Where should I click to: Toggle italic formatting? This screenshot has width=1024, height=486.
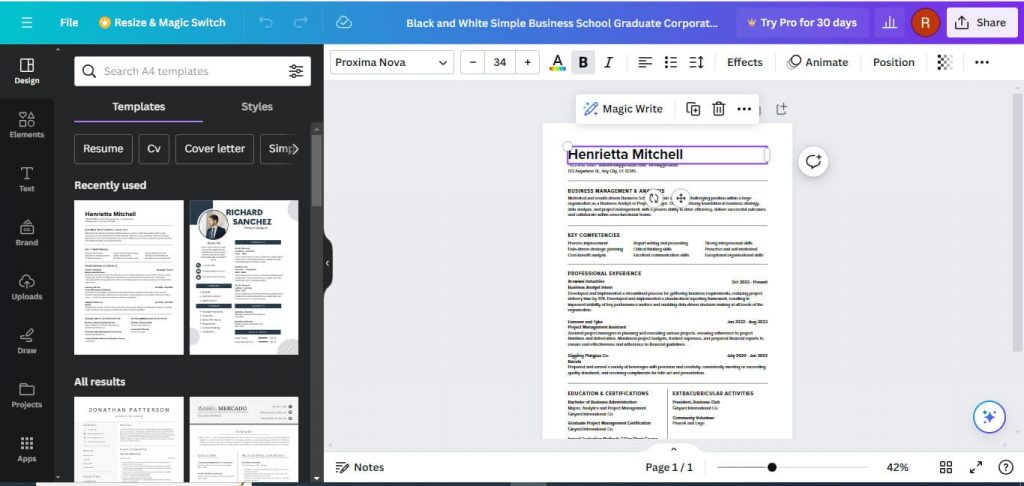[608, 62]
